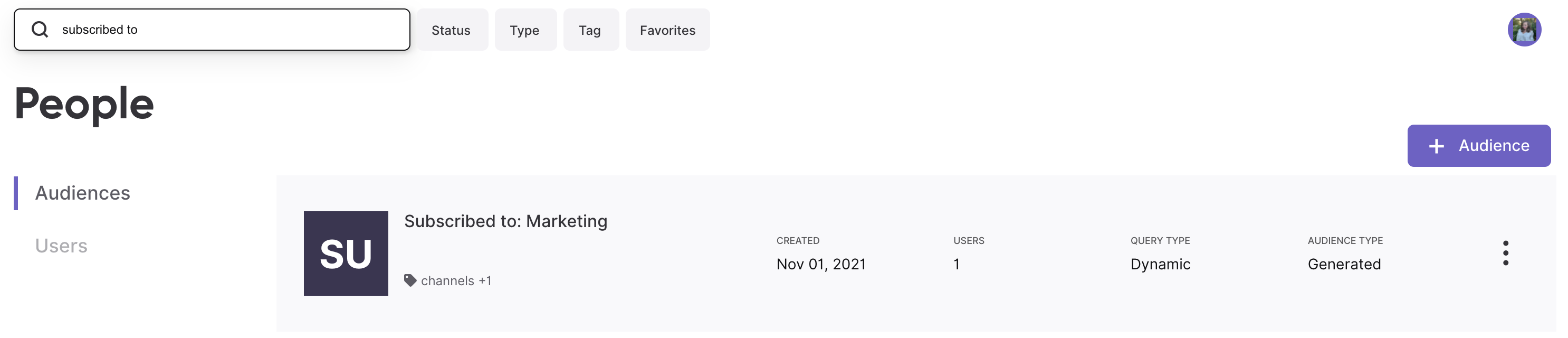
Task: Focus the 'subscribed to' search field
Action: click(212, 29)
